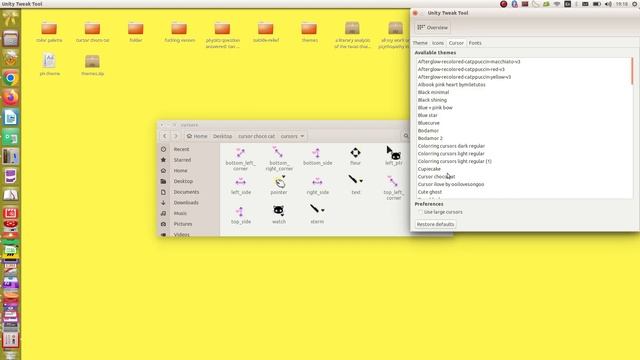Select the fleur cursor file
The width and height of the screenshot is (640, 360).
pyautogui.click(x=355, y=156)
